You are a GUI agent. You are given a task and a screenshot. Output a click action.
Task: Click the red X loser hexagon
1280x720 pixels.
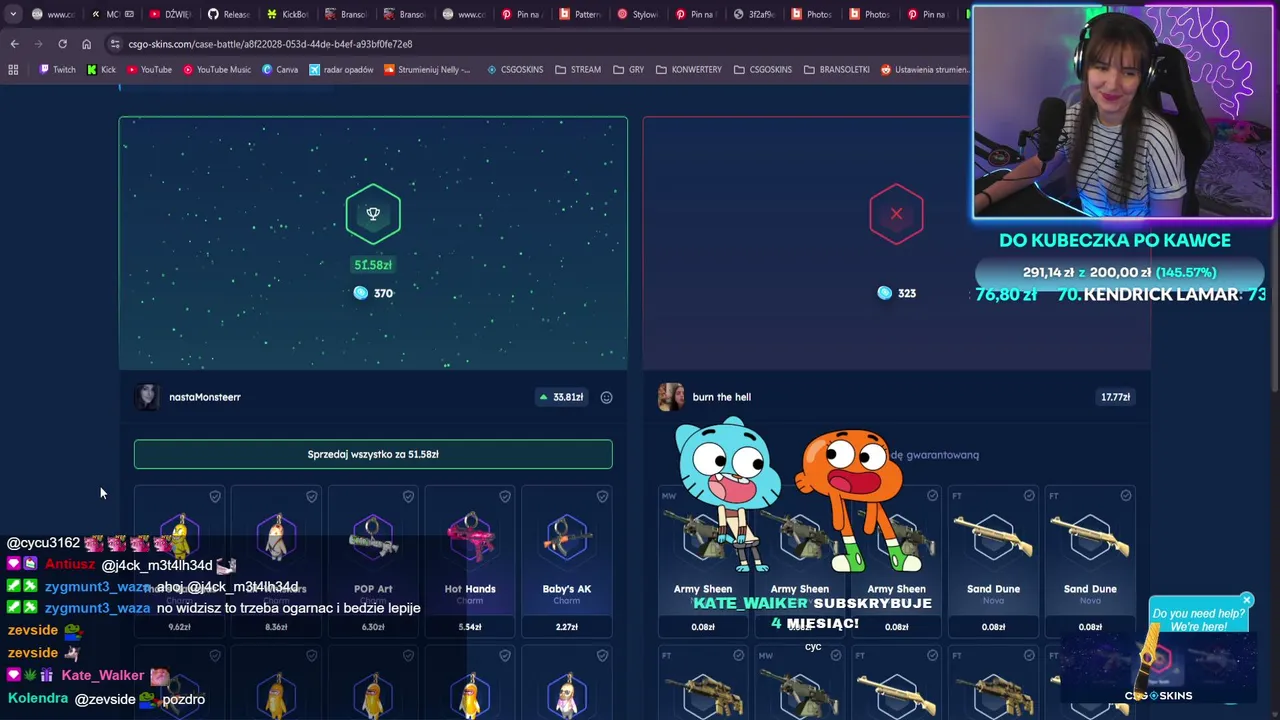tap(896, 214)
